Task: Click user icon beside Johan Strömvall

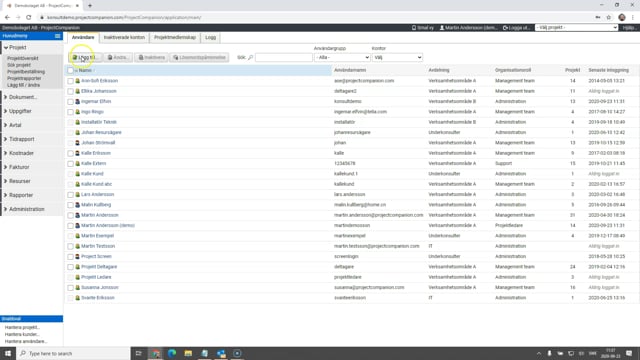Action: (78, 143)
